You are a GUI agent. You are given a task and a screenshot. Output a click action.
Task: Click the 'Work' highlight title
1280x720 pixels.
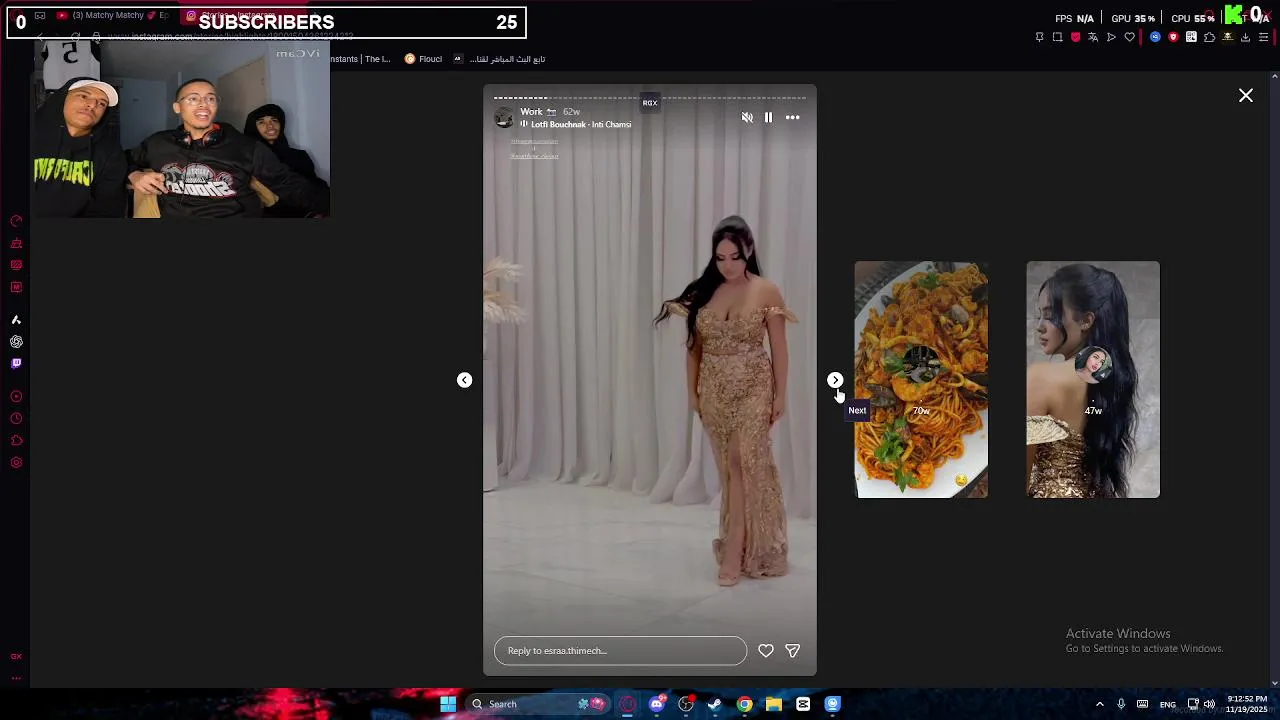[x=531, y=112]
